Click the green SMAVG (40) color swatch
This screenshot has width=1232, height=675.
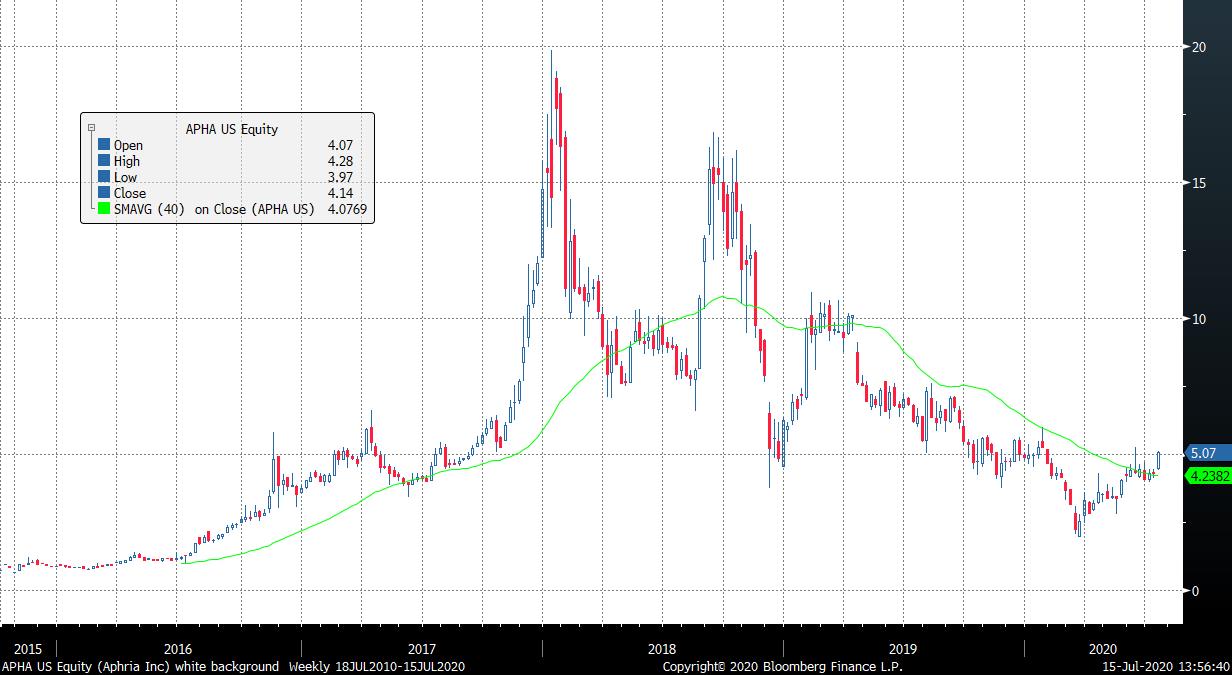coord(104,209)
